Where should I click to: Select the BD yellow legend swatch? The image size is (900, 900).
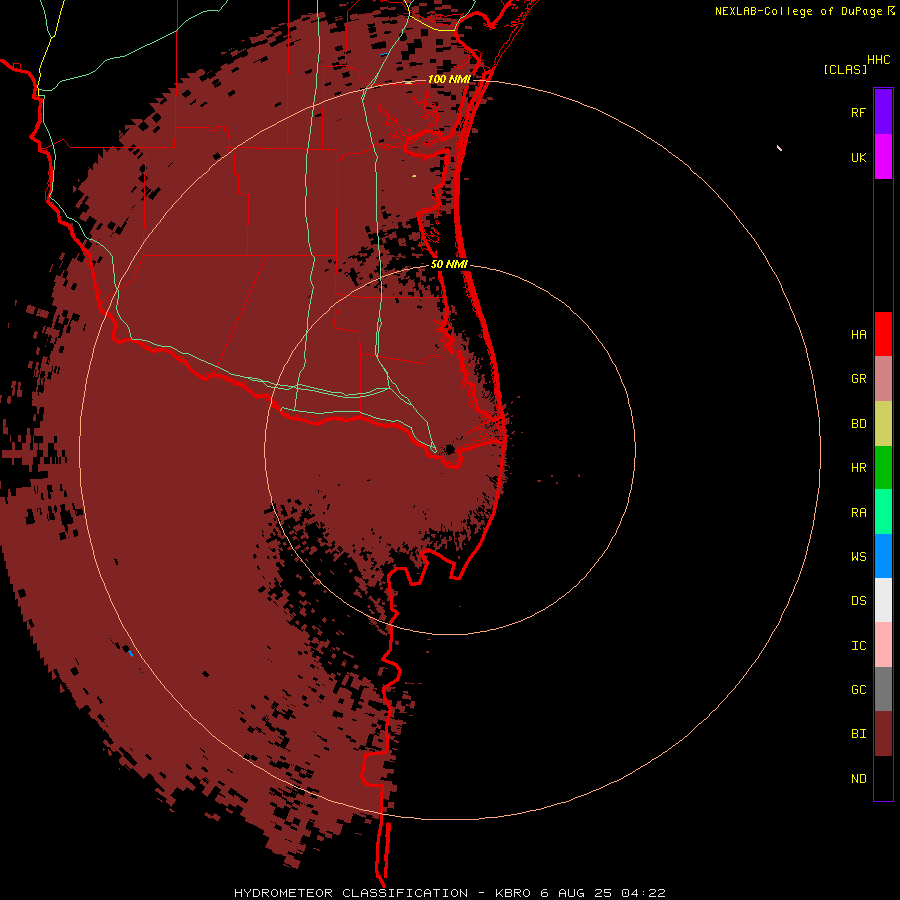(883, 424)
